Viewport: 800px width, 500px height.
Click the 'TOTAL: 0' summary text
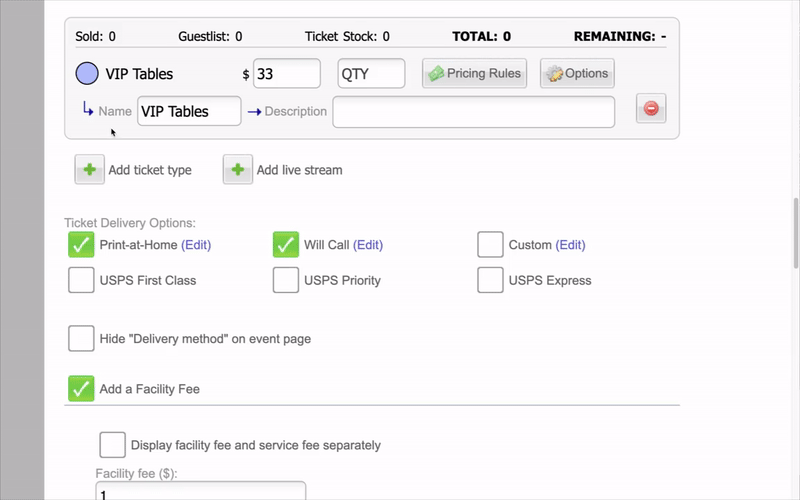tap(481, 36)
